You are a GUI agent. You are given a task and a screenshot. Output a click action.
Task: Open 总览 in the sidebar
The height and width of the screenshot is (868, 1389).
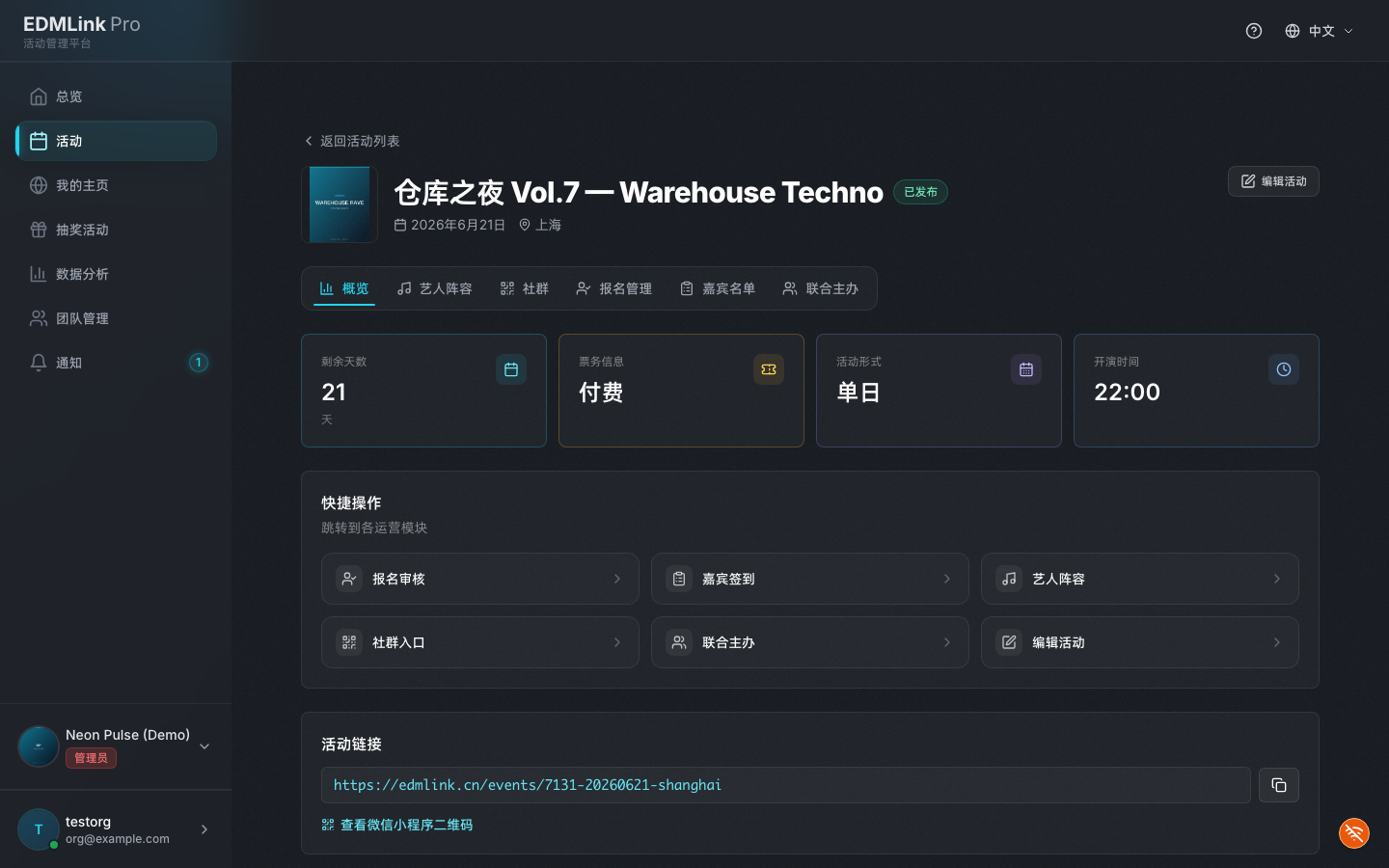coord(116,96)
